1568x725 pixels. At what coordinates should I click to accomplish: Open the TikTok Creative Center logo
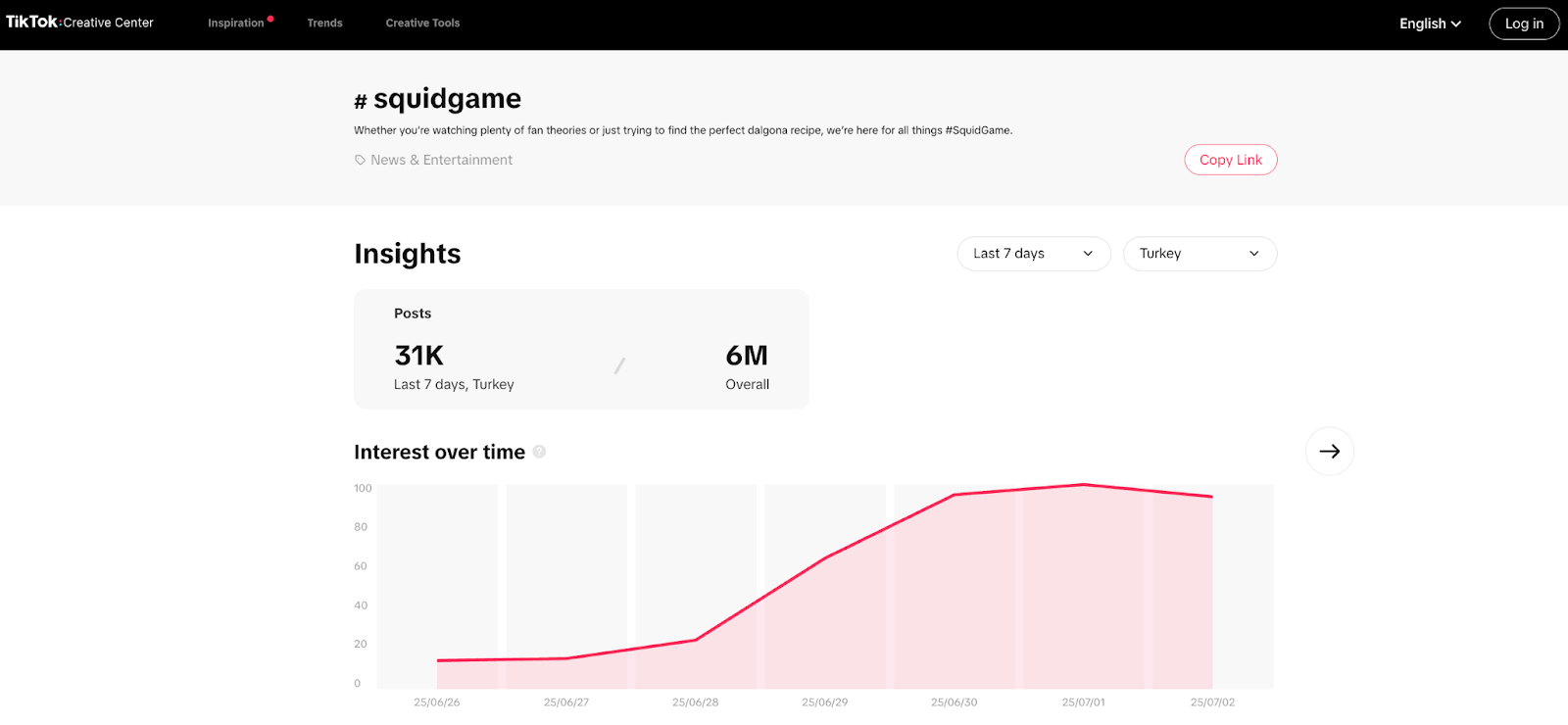[79, 23]
